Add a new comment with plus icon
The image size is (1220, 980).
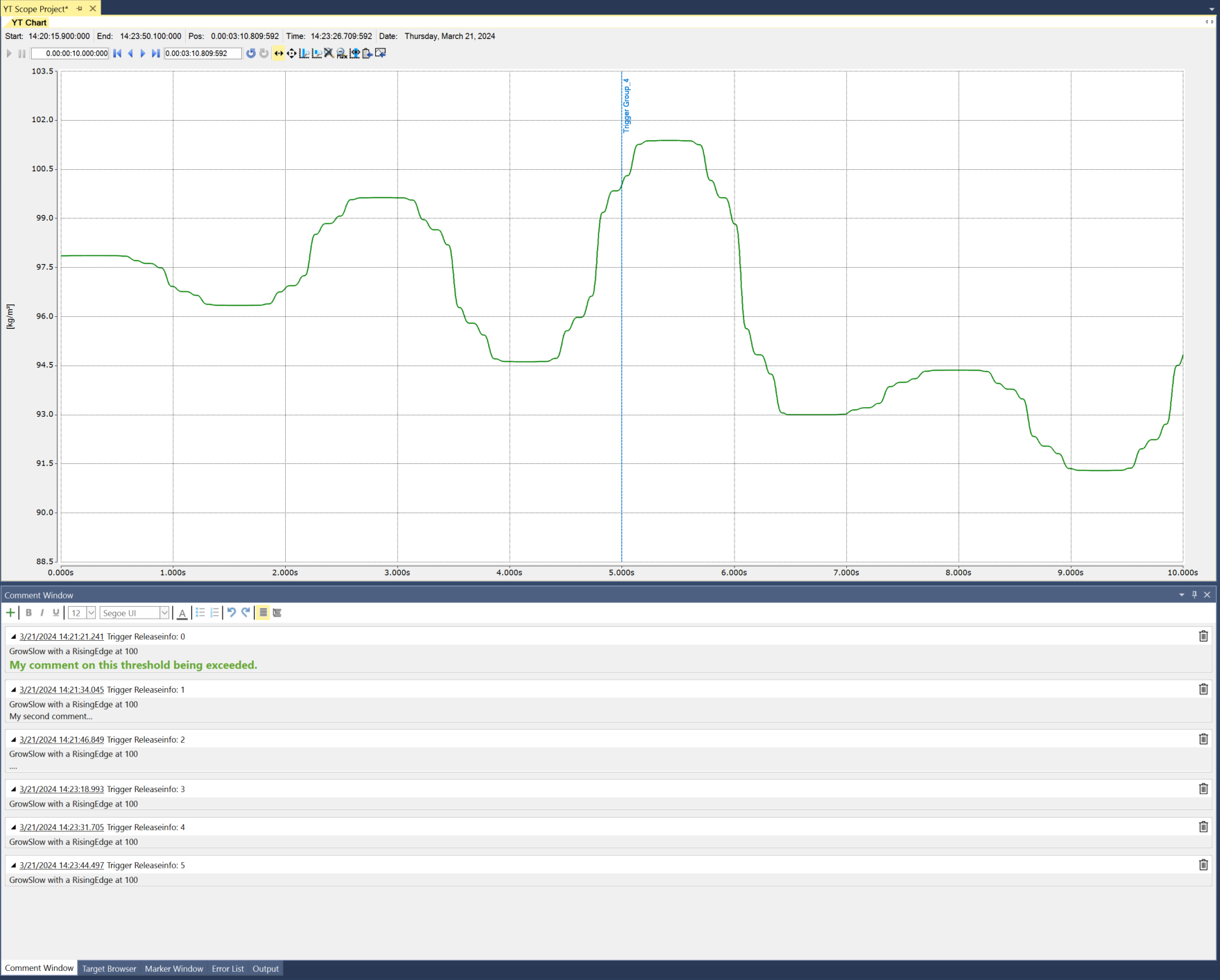(x=10, y=612)
